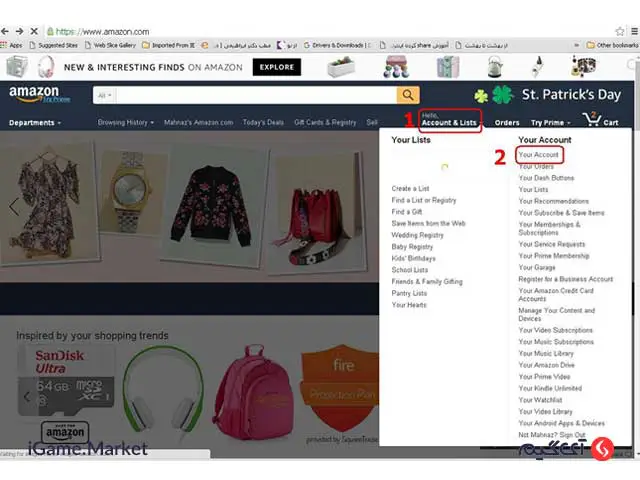
Task: Select Your Orders in the dropdown
Action: coord(536,166)
